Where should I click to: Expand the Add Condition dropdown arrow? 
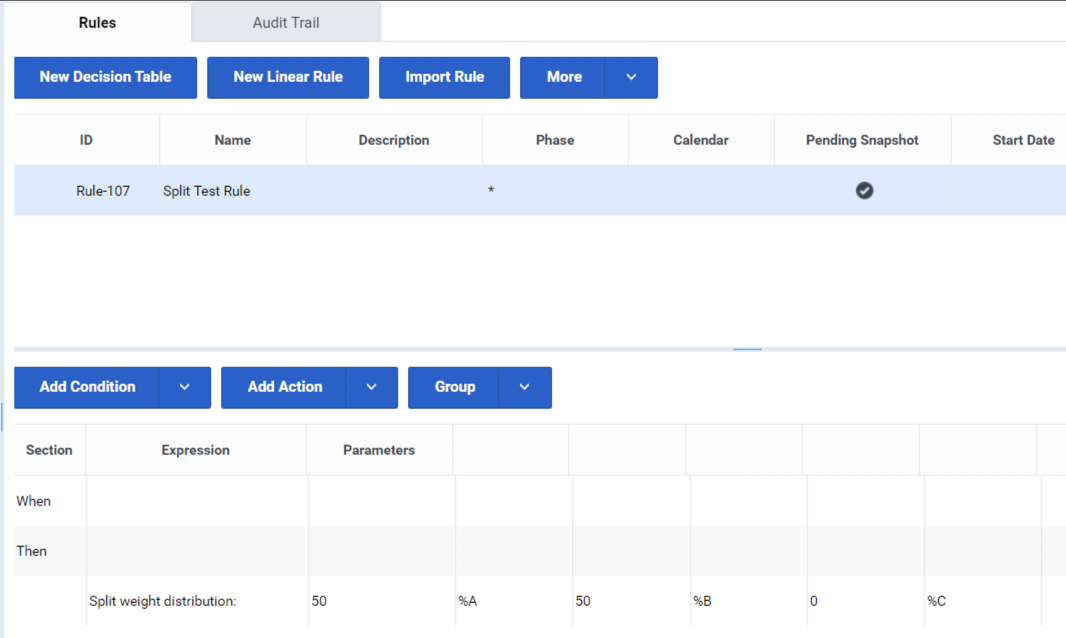pyautogui.click(x=184, y=388)
